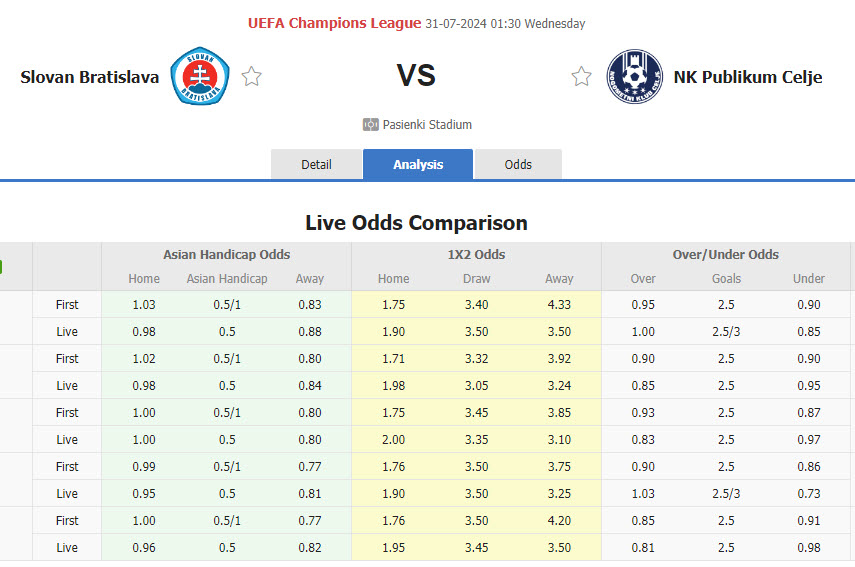Click the green button at table's left edge

click(2, 268)
